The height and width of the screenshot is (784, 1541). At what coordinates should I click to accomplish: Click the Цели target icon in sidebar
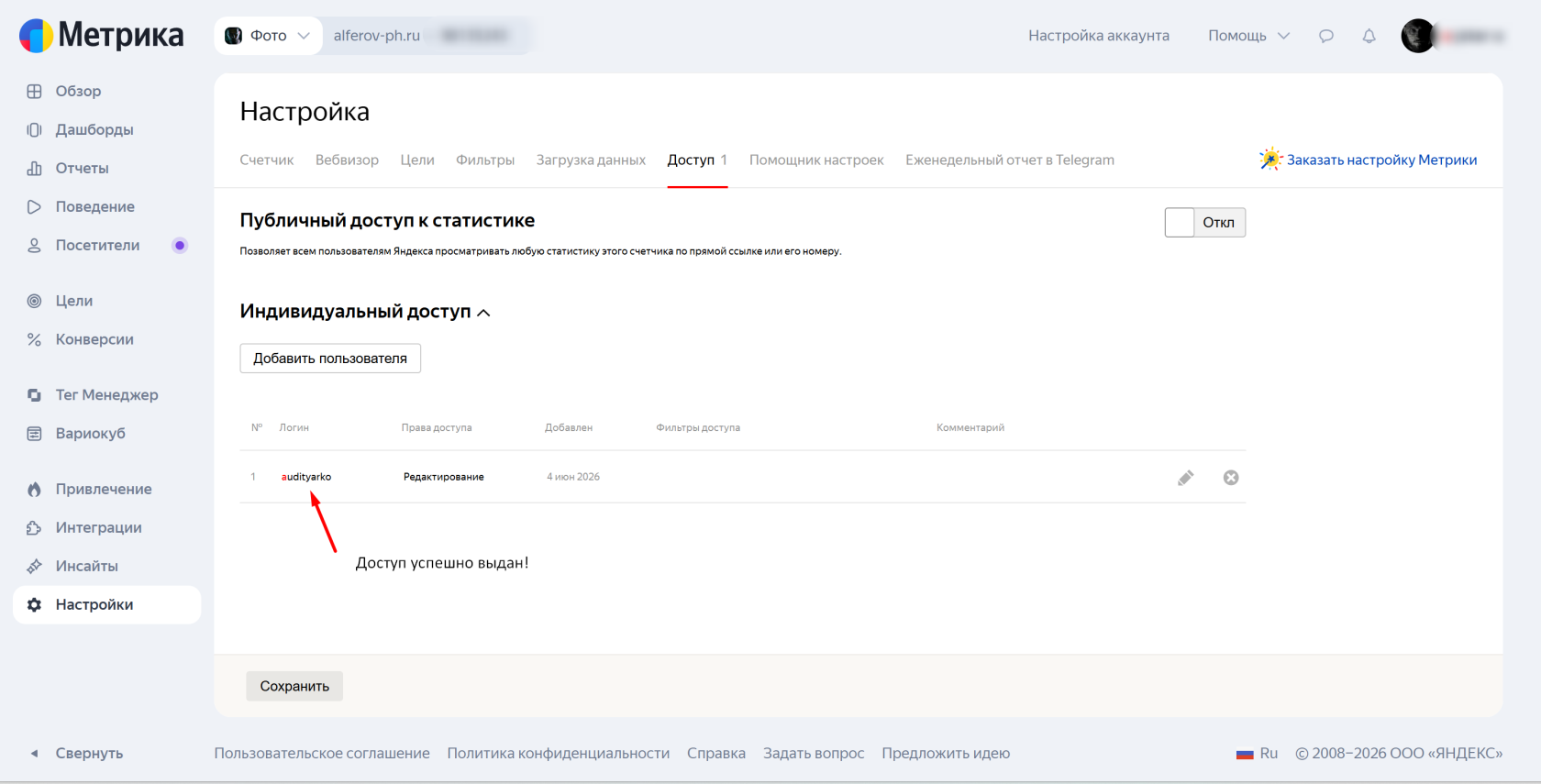tap(34, 301)
